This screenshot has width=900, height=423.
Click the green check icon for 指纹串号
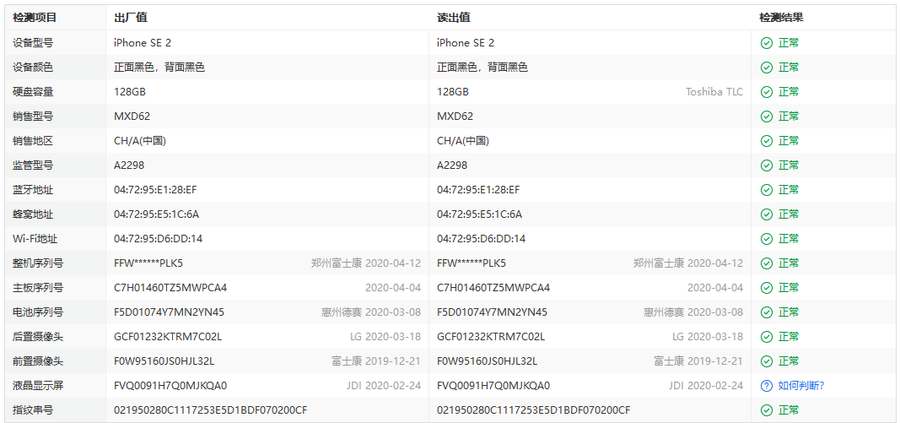pyautogui.click(x=766, y=410)
